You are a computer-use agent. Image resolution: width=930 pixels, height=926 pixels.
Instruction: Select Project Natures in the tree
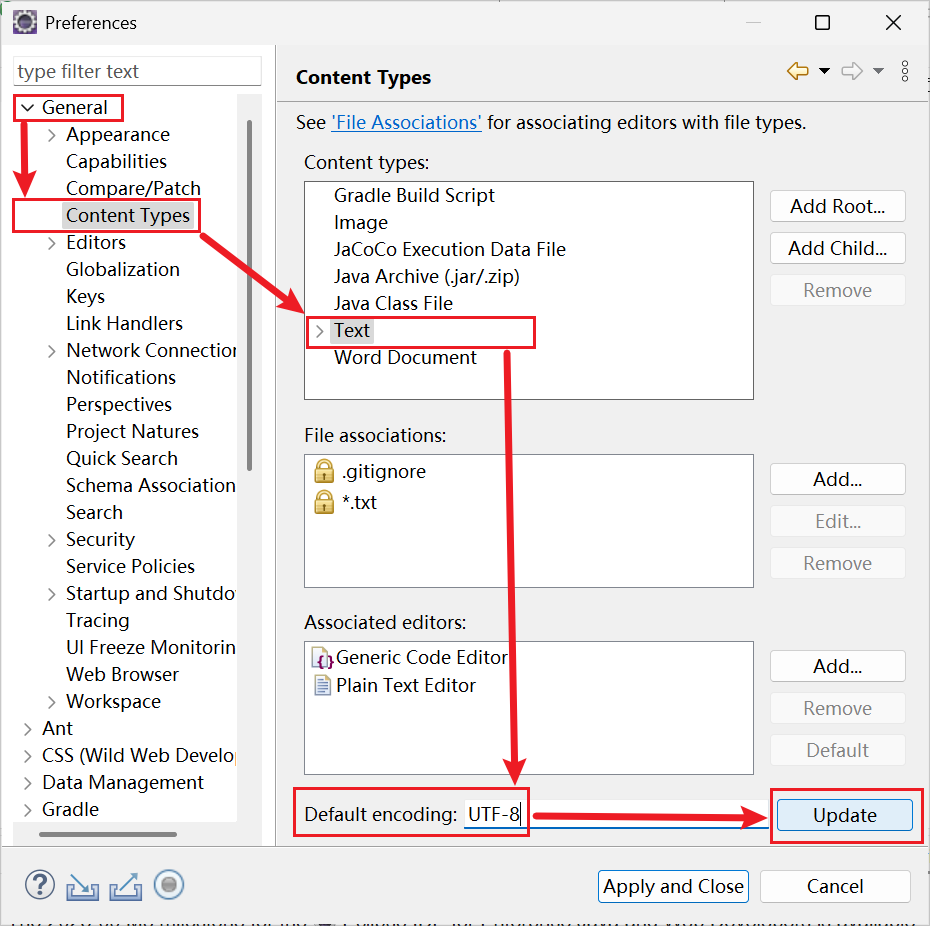132,431
